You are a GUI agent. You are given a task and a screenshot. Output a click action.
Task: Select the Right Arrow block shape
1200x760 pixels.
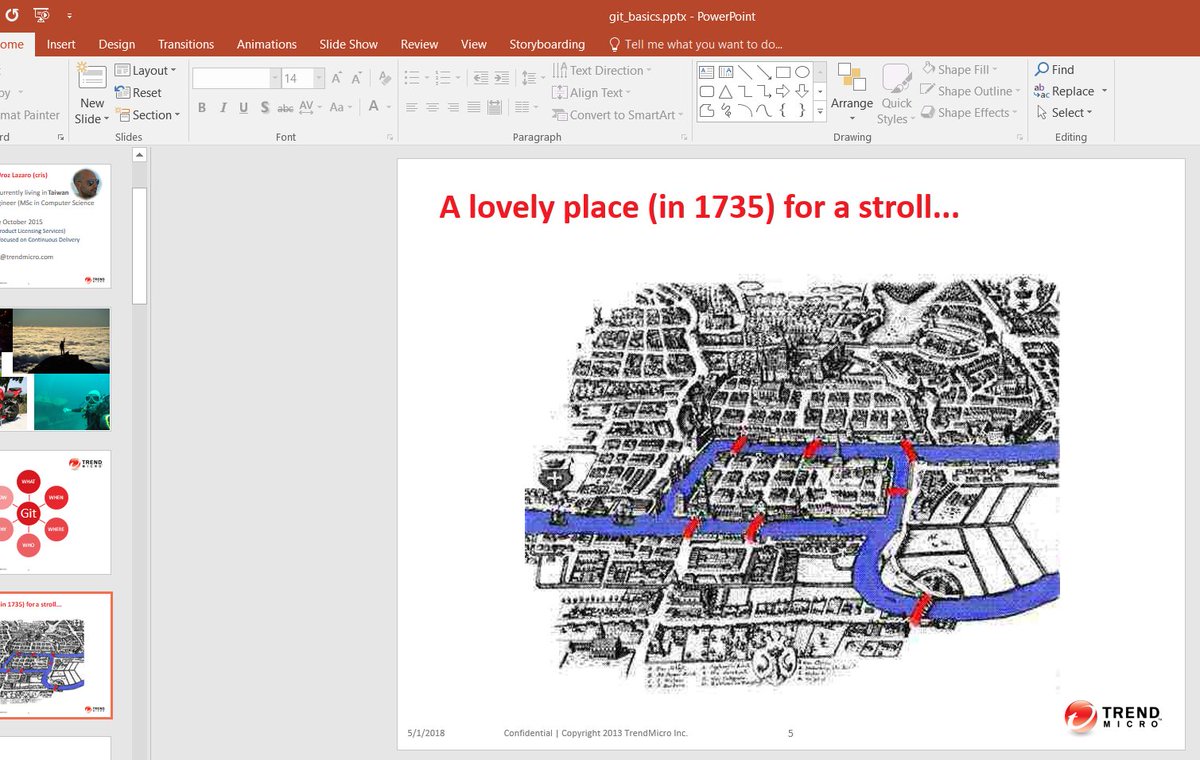pos(783,91)
